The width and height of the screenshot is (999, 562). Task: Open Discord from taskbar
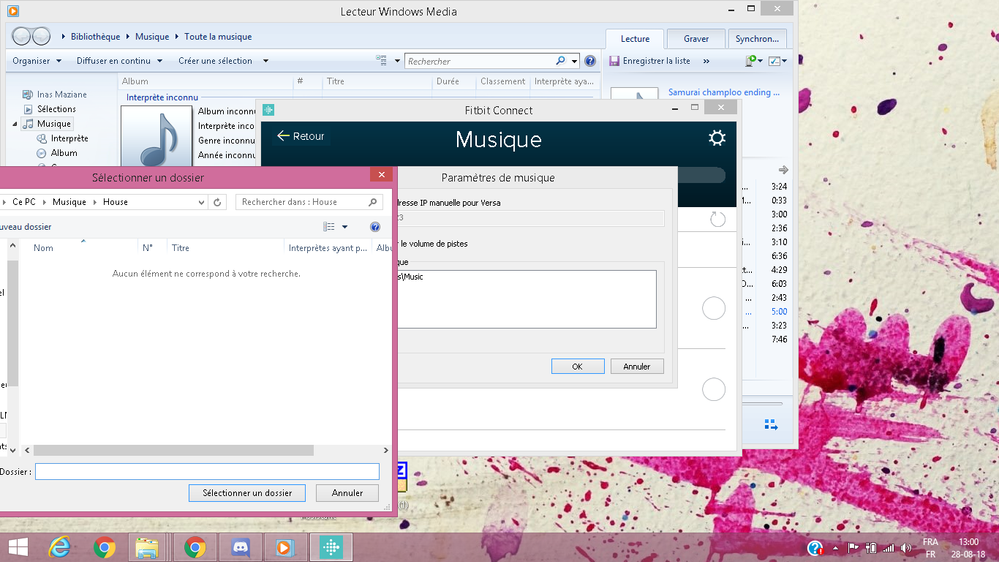[x=240, y=547]
